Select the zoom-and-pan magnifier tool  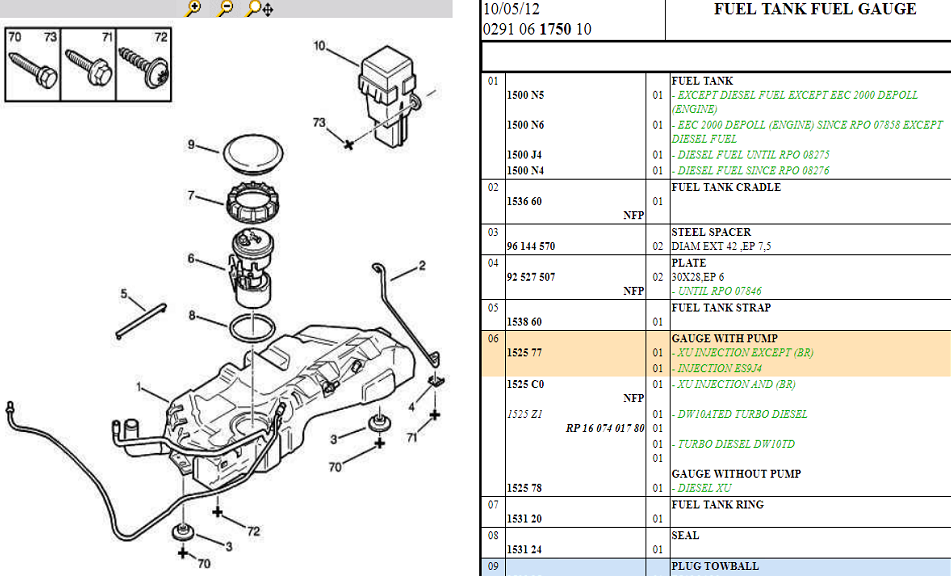point(260,8)
